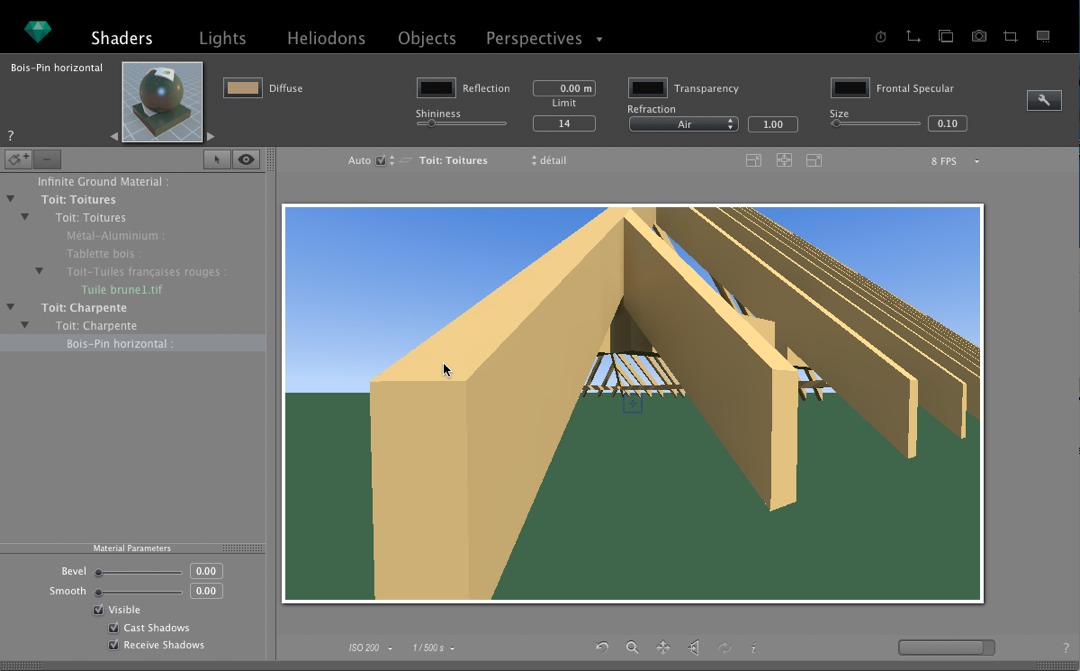This screenshot has width=1080, height=671.
Task: Click the crop region icon in top bar
Action: point(1011,37)
